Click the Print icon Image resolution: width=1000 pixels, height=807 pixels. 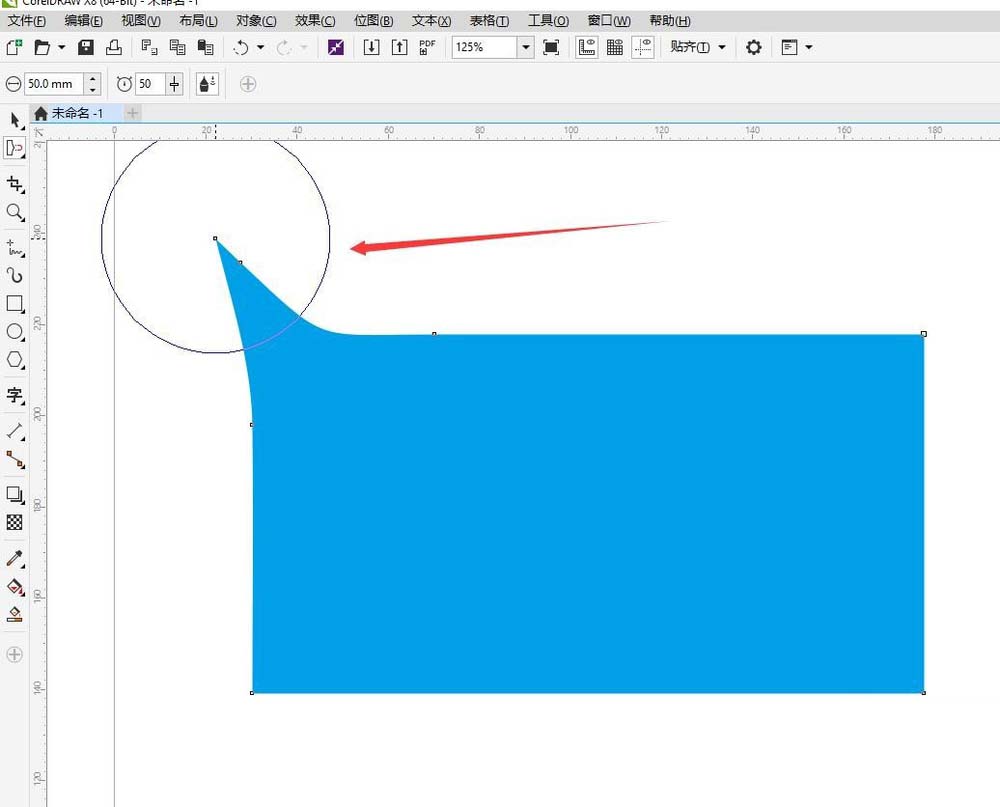pos(114,47)
